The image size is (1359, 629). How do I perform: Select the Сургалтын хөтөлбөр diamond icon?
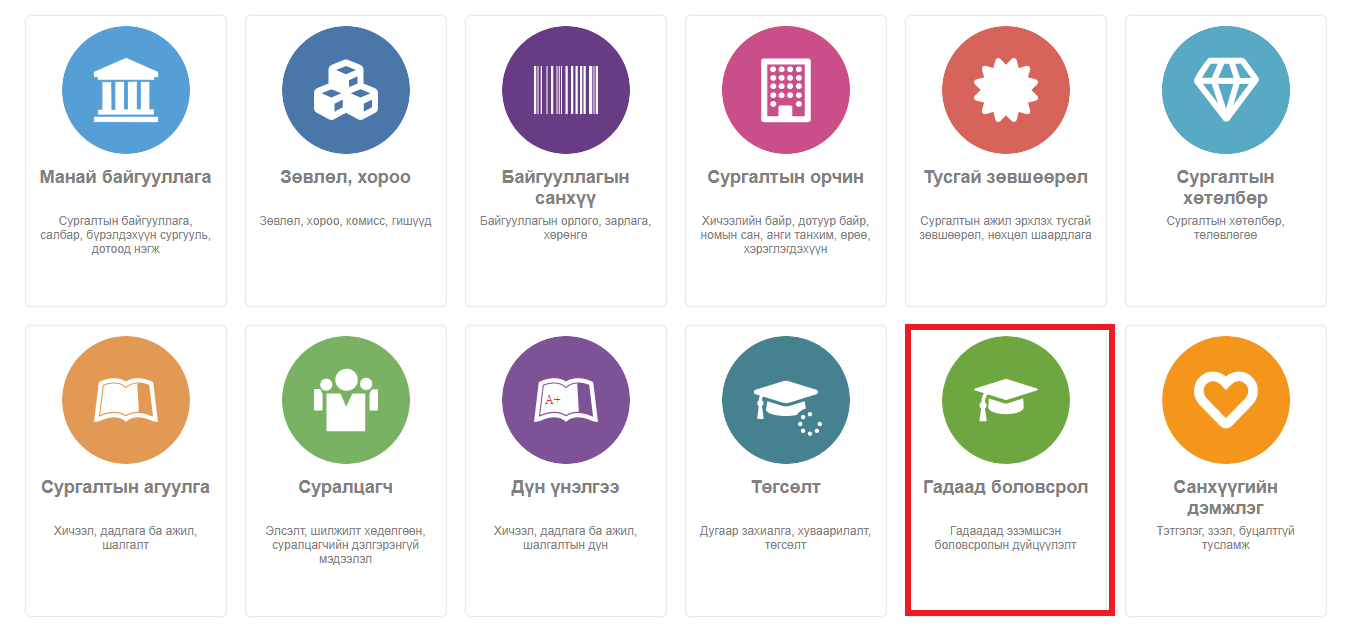[x=1225, y=90]
